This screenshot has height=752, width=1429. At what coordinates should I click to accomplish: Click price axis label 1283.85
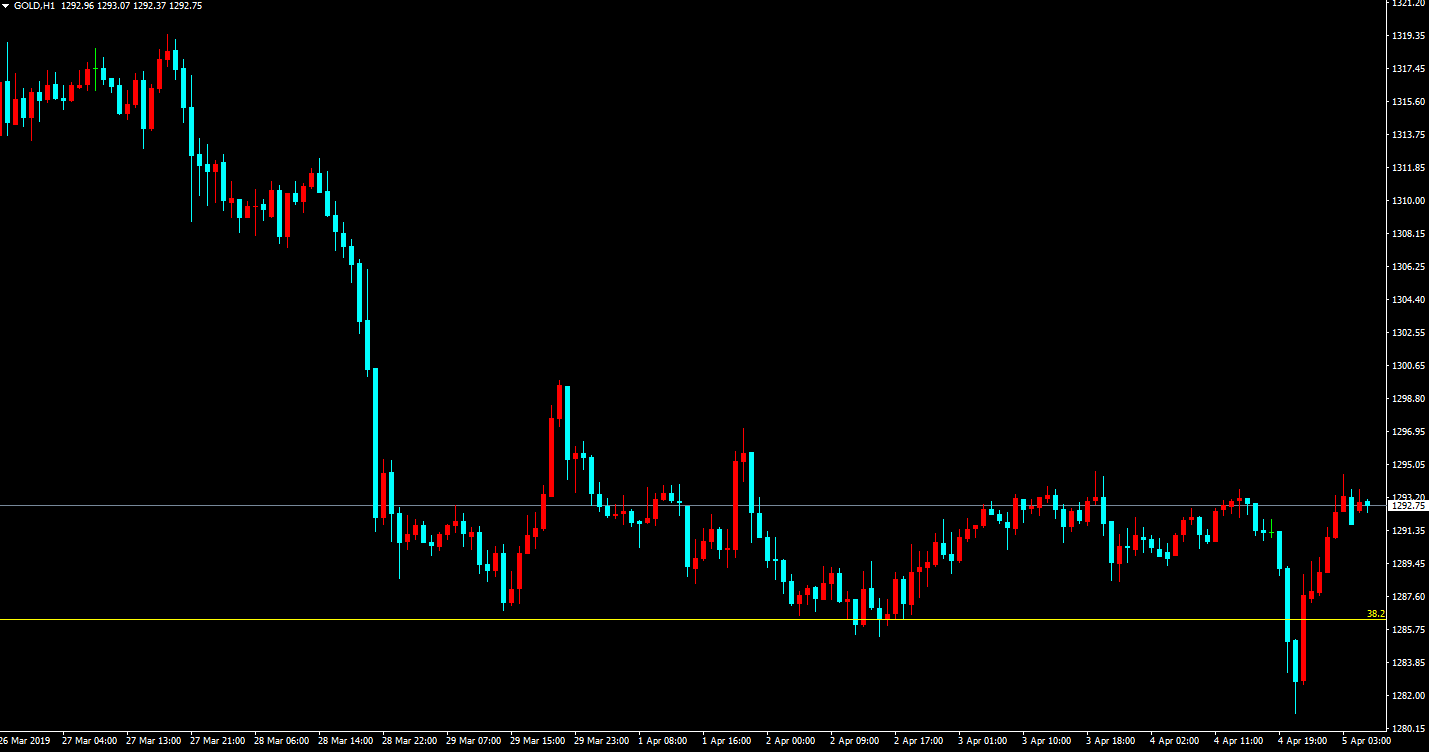click(1407, 662)
